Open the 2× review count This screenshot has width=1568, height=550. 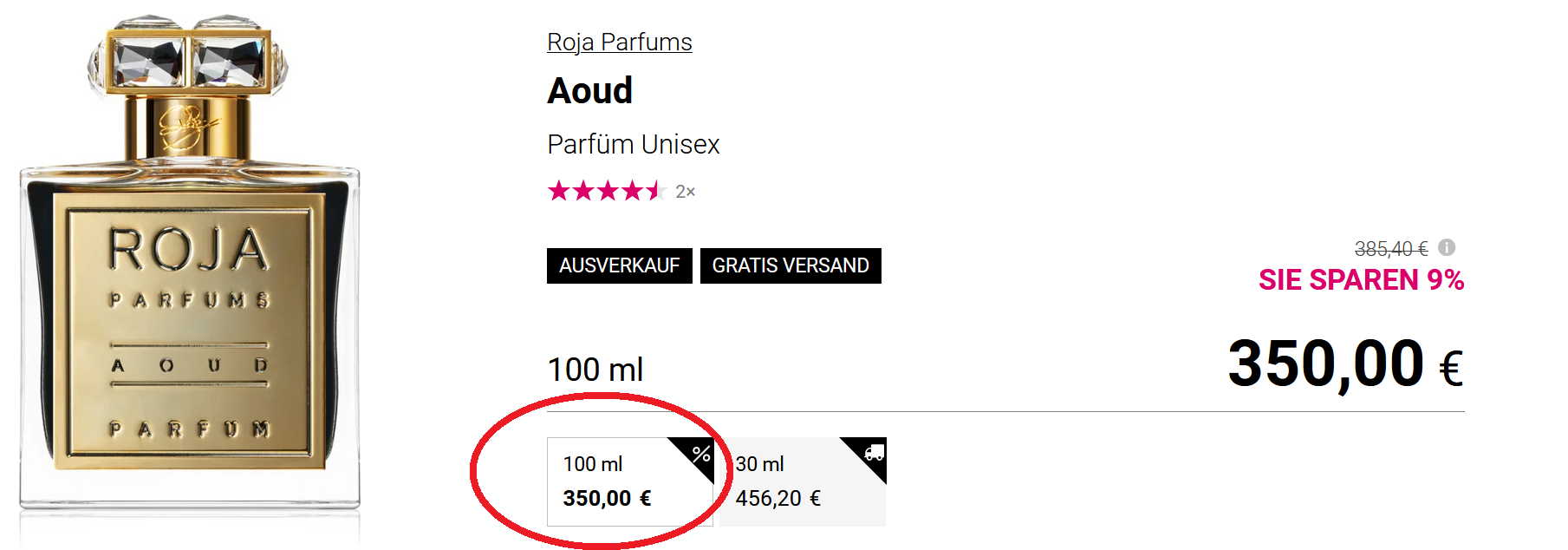click(685, 192)
